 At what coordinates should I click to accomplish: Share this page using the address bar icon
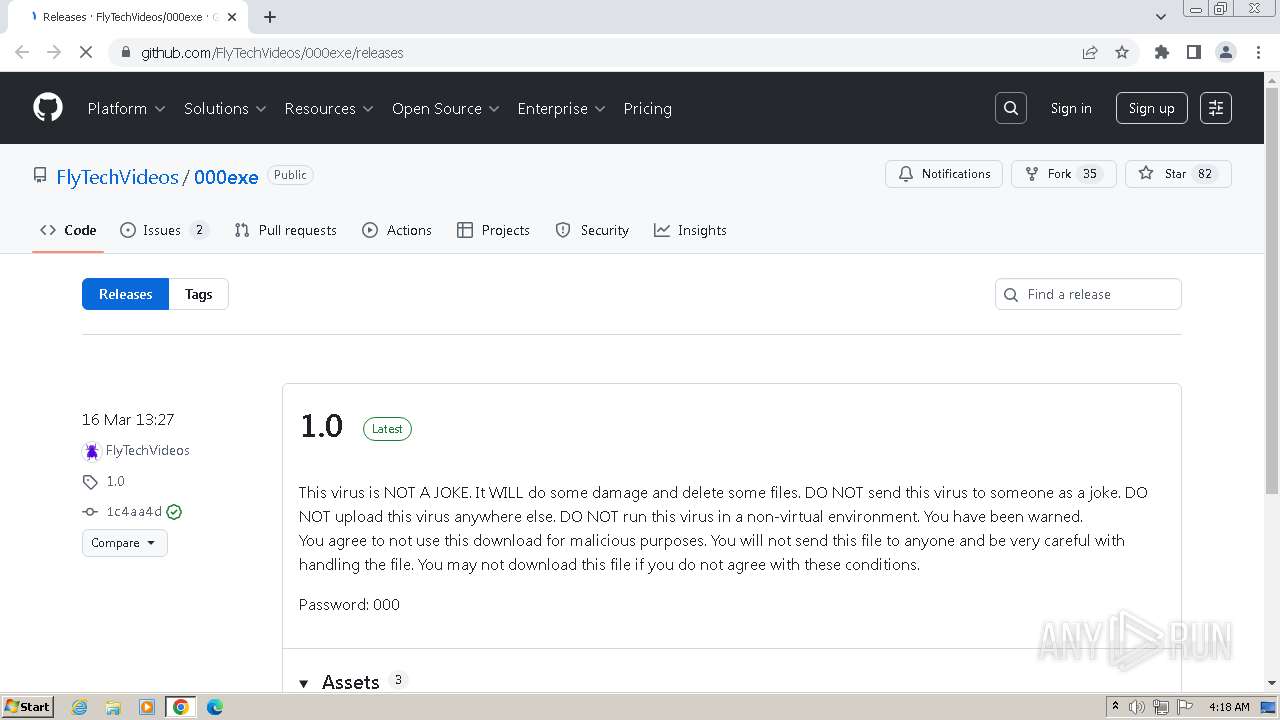pos(1090,52)
